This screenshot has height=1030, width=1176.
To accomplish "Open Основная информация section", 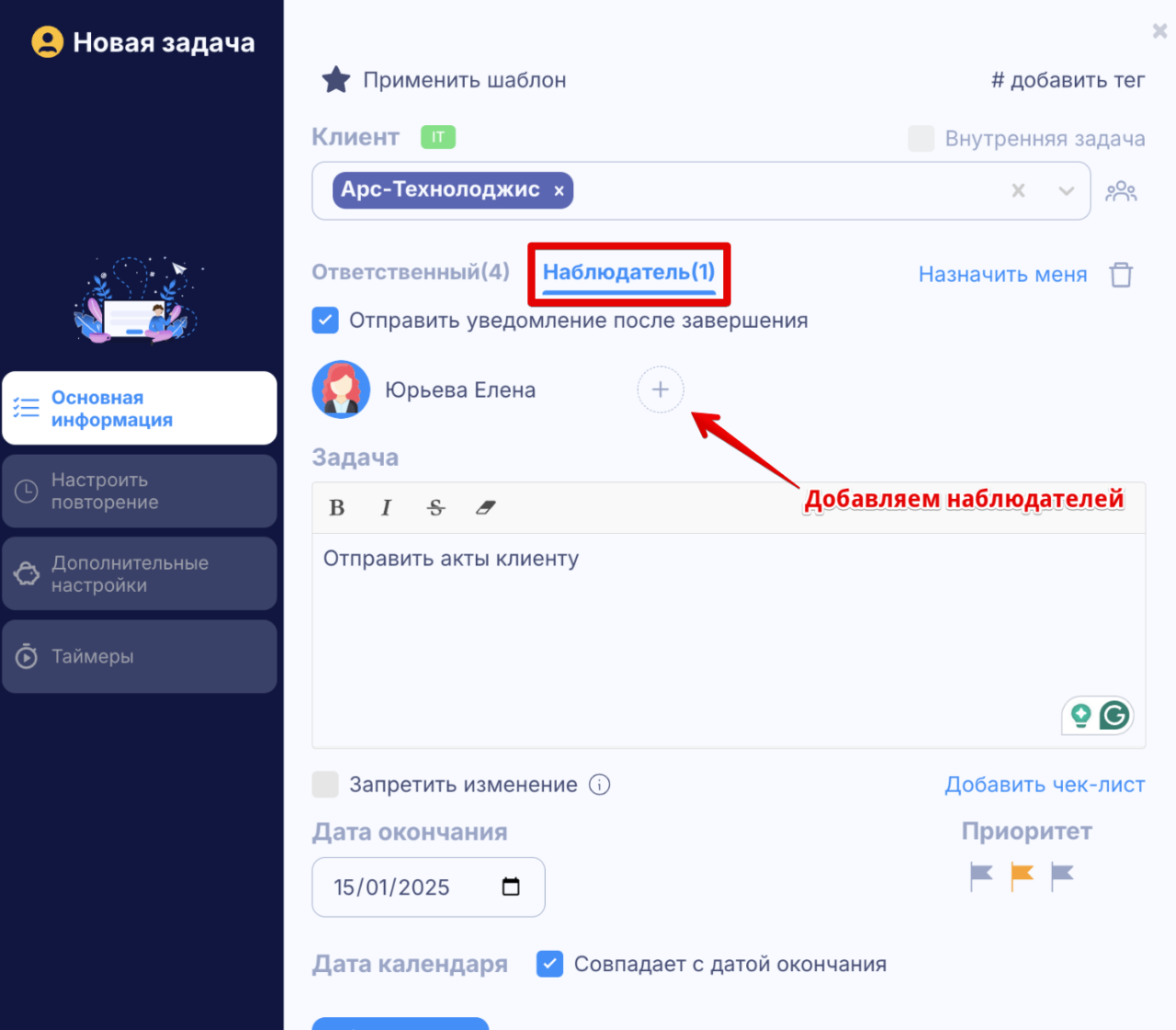I will click(140, 408).
